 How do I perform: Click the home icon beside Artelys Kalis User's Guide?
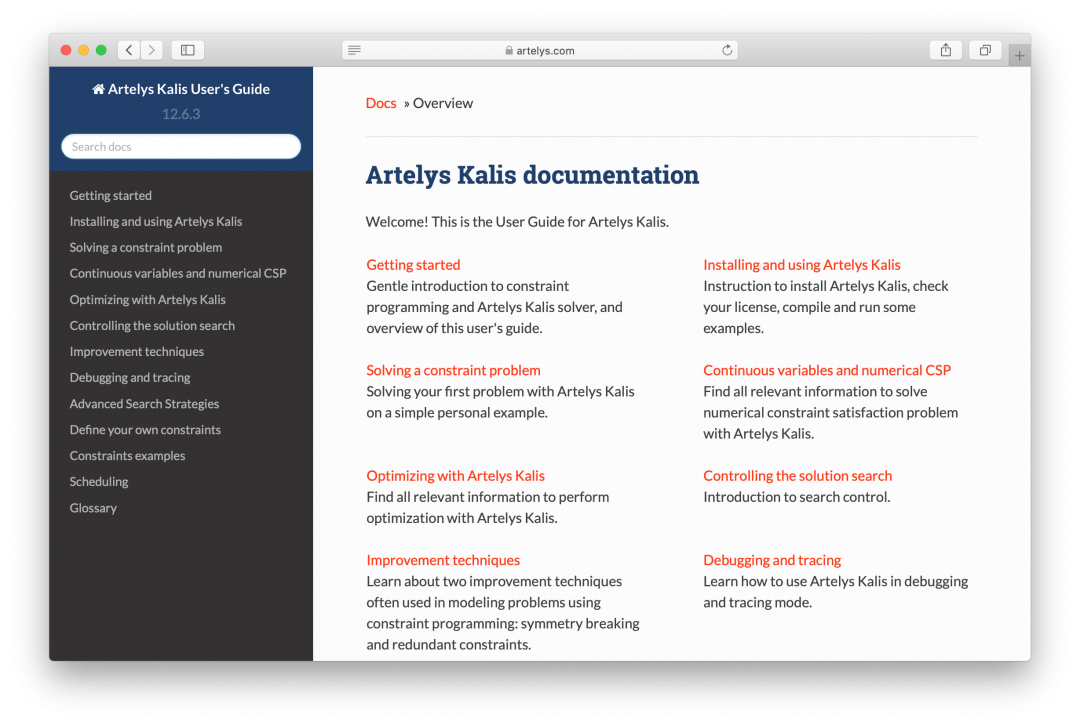pos(98,89)
